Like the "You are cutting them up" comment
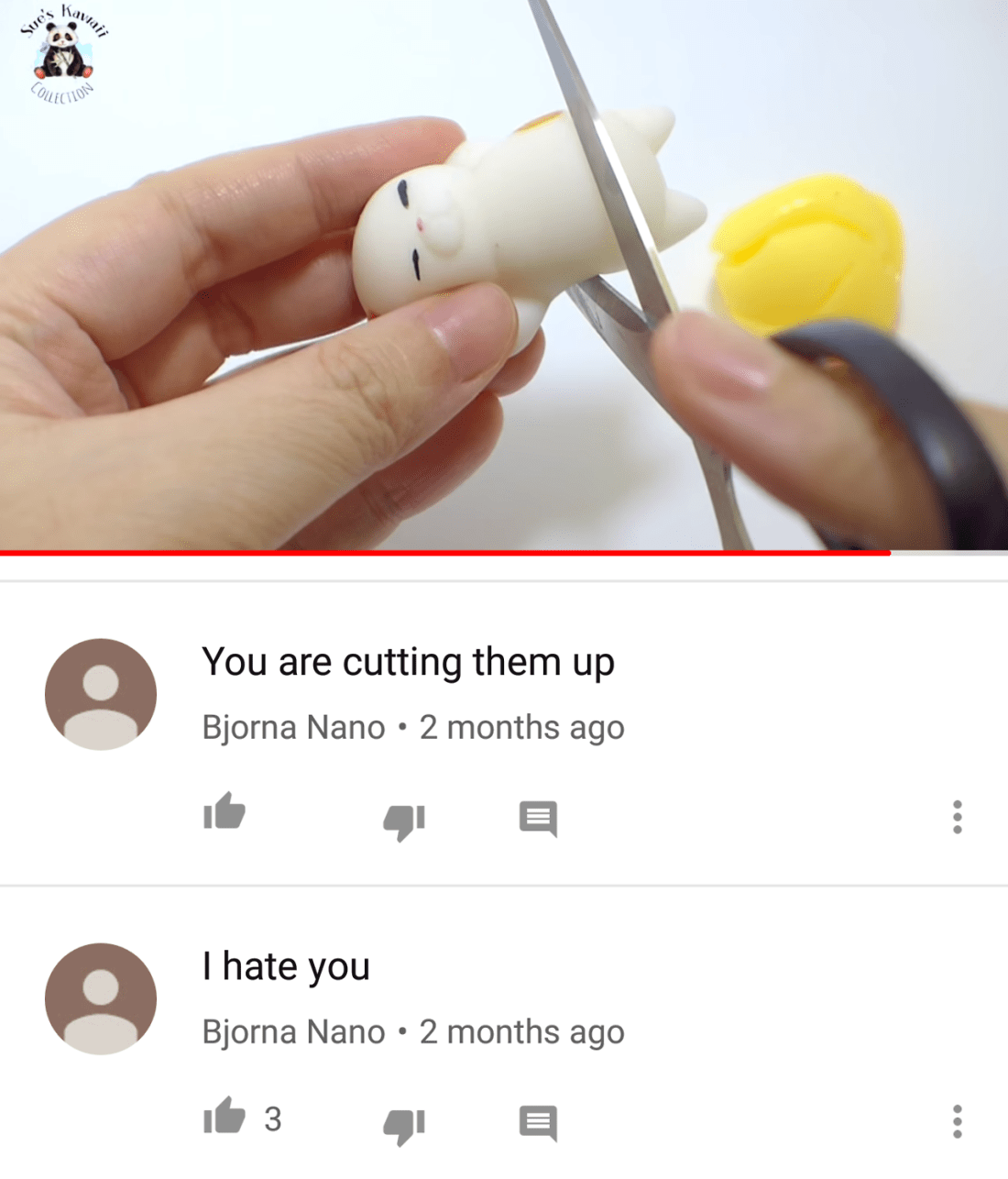 click(x=225, y=811)
